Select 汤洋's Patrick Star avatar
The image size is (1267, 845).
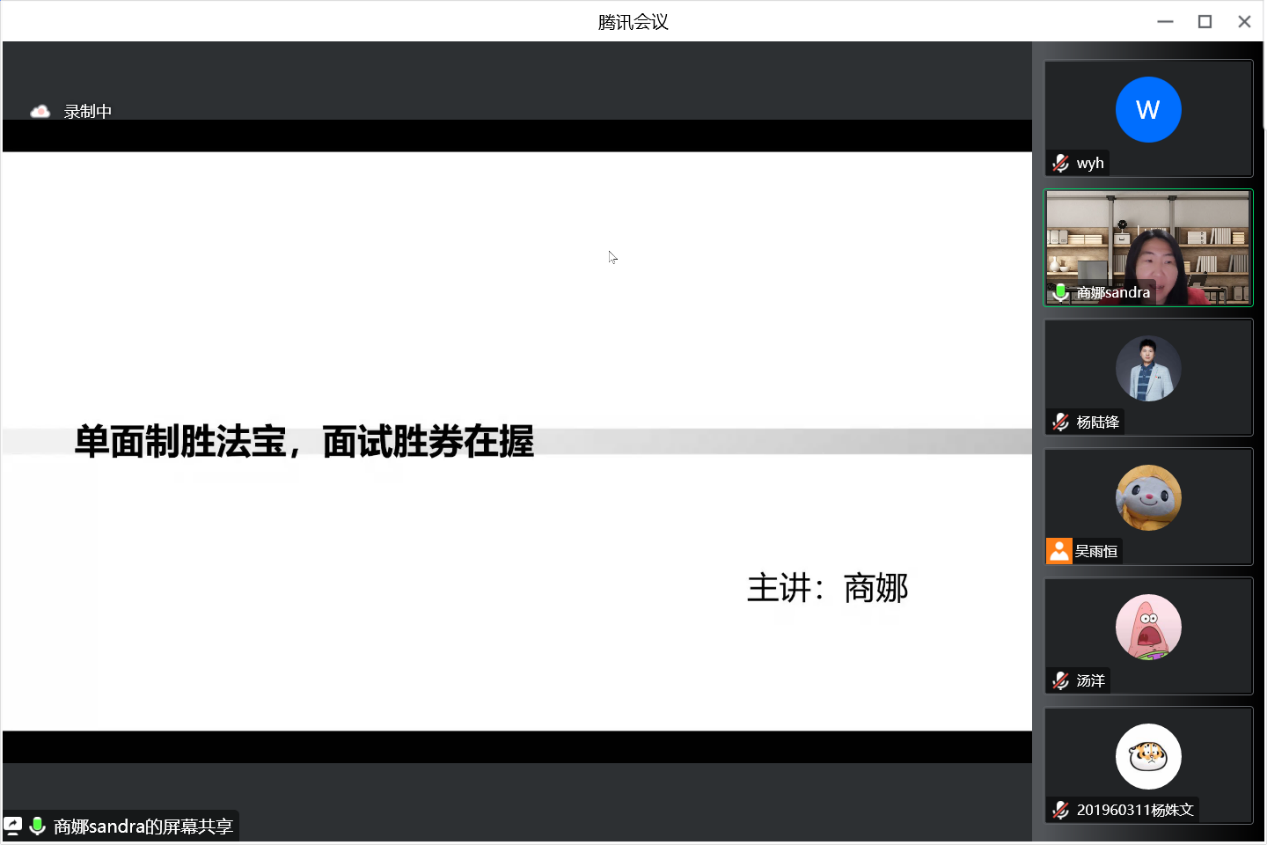1148,627
